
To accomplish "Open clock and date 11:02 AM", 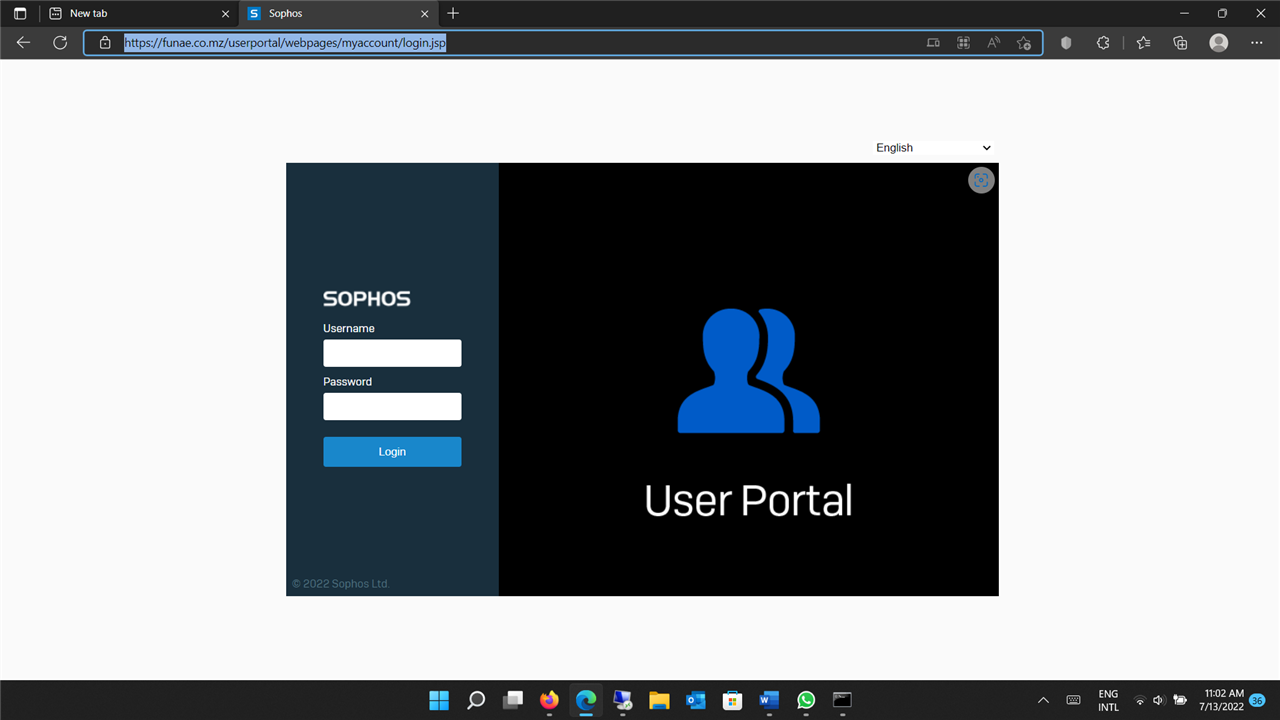I will (1222, 700).
